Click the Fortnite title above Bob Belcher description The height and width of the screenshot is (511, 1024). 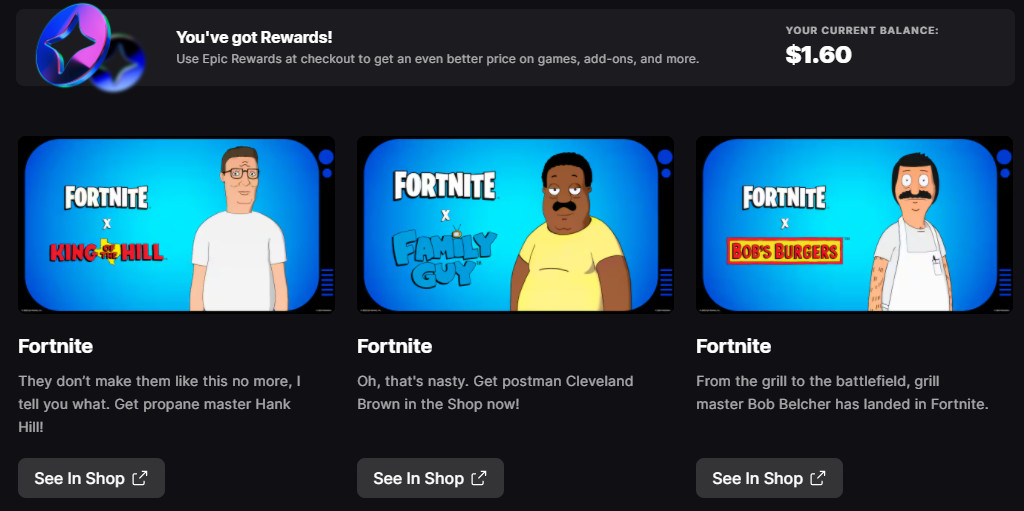733,346
